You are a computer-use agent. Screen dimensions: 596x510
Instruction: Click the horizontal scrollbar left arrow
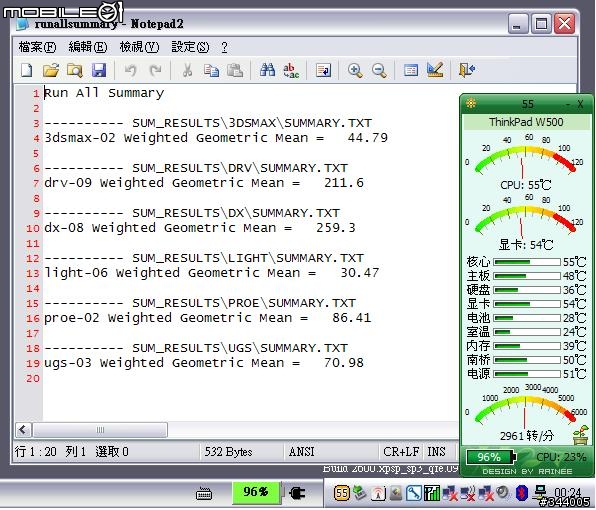pyautogui.click(x=23, y=430)
